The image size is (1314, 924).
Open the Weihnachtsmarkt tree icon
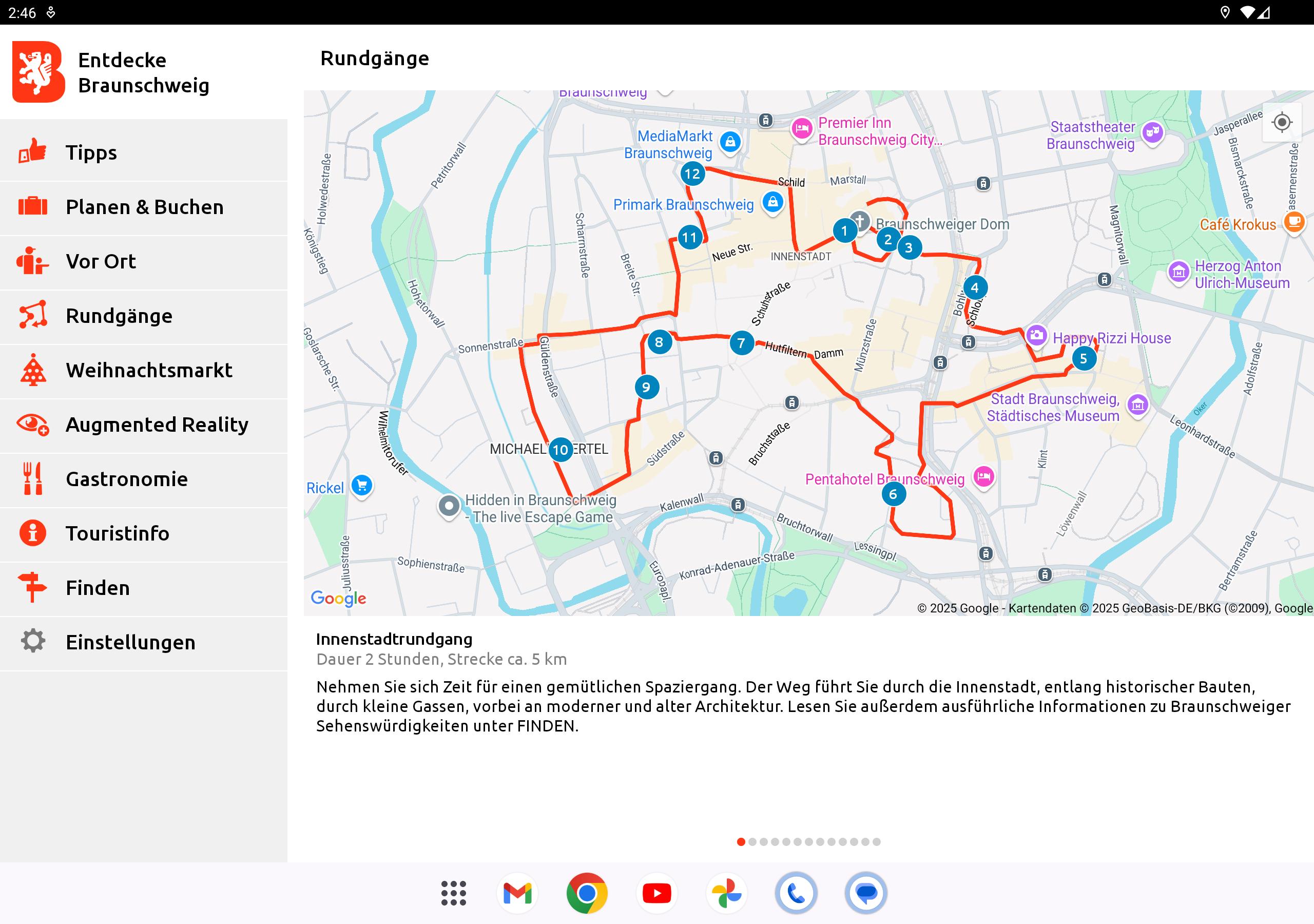point(33,369)
